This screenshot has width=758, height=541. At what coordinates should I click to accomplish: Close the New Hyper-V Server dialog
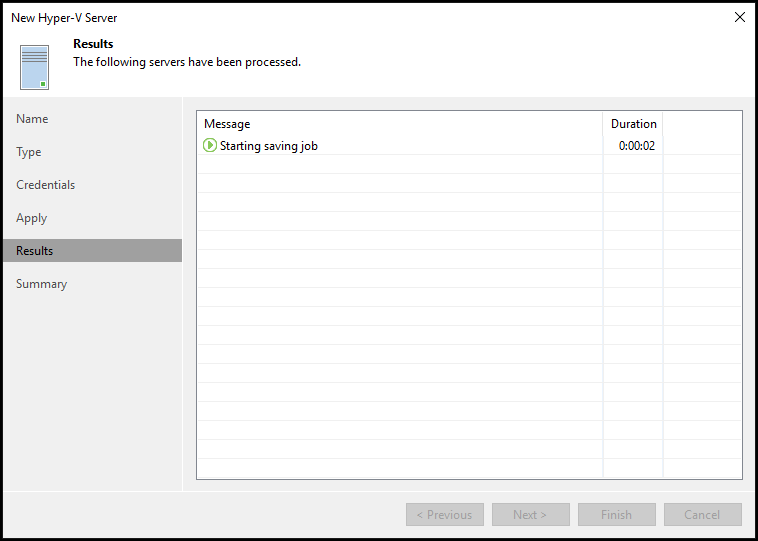coord(740,17)
